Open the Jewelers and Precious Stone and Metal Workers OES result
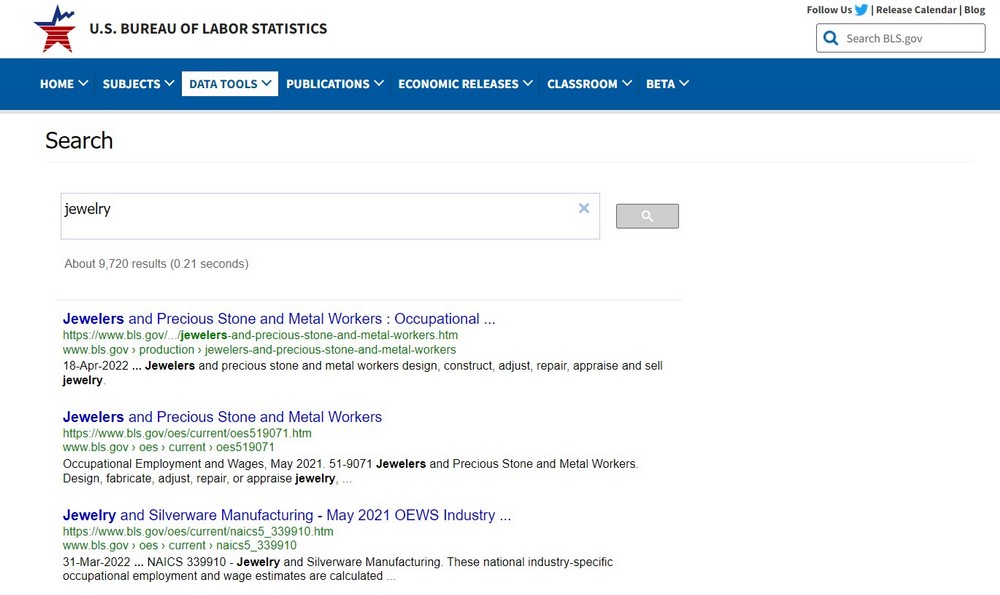 tap(222, 417)
